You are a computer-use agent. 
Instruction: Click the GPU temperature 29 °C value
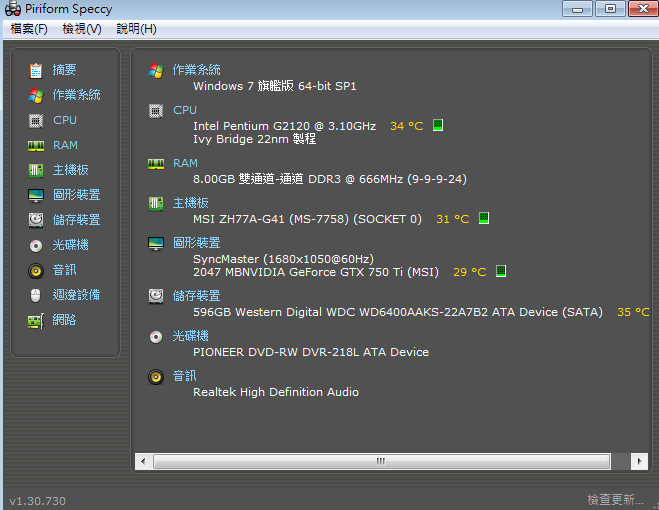click(x=470, y=272)
